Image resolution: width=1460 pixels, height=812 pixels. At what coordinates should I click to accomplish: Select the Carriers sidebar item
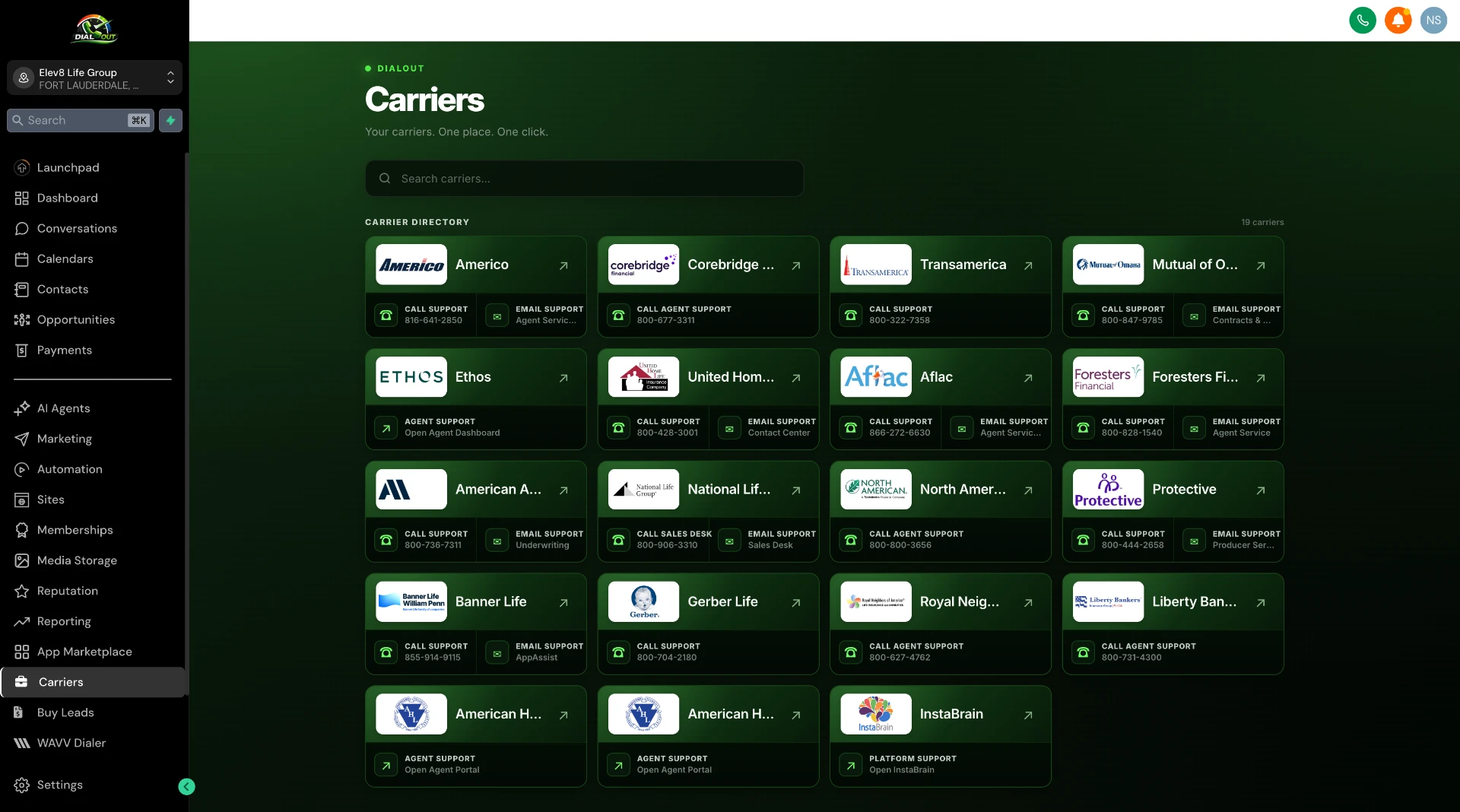point(93,682)
